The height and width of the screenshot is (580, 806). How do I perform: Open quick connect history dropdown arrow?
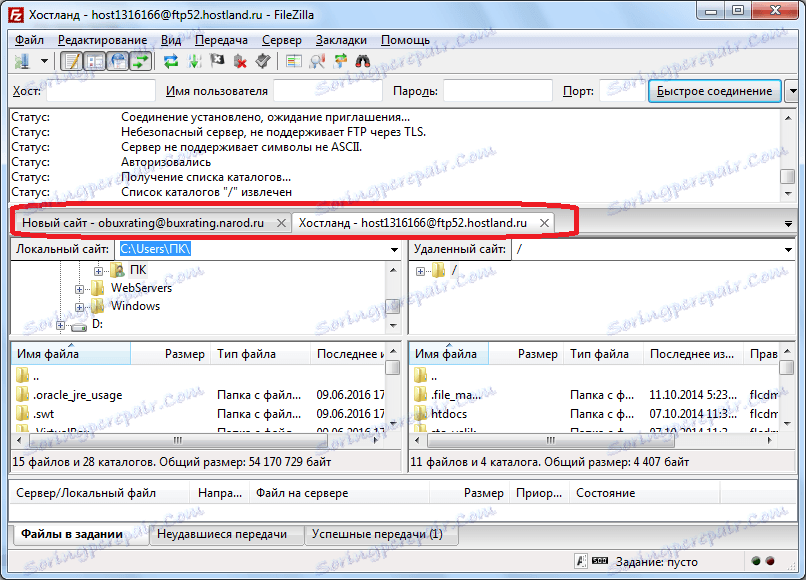point(793,91)
